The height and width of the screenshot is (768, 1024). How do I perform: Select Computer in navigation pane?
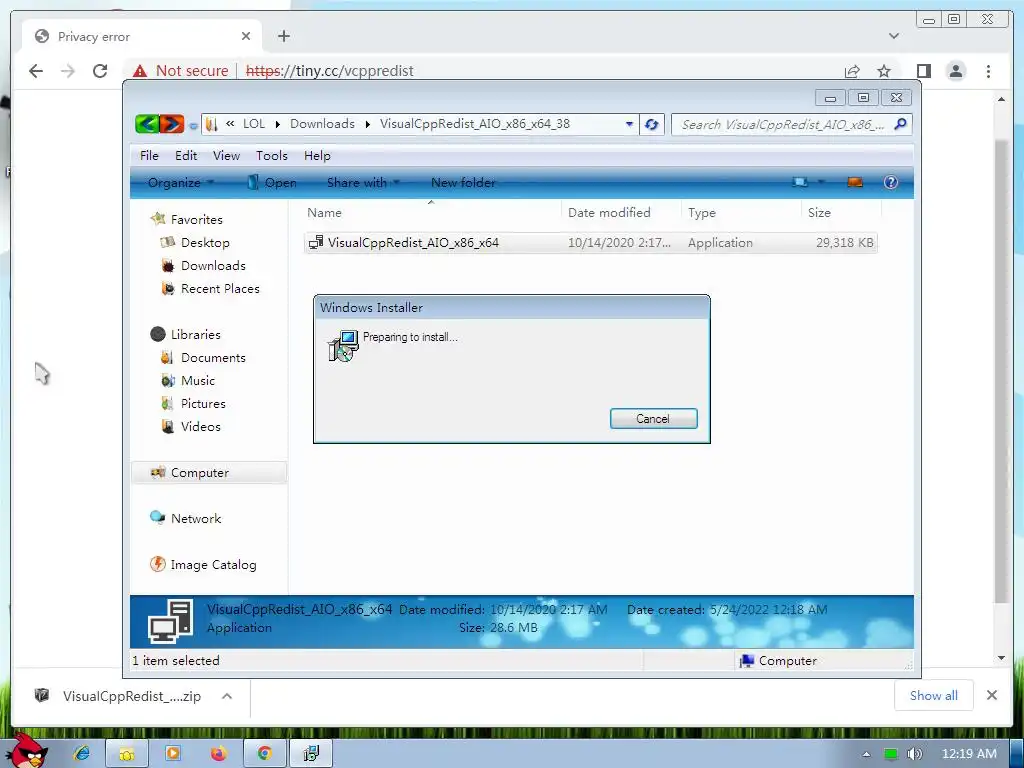click(x=209, y=473)
